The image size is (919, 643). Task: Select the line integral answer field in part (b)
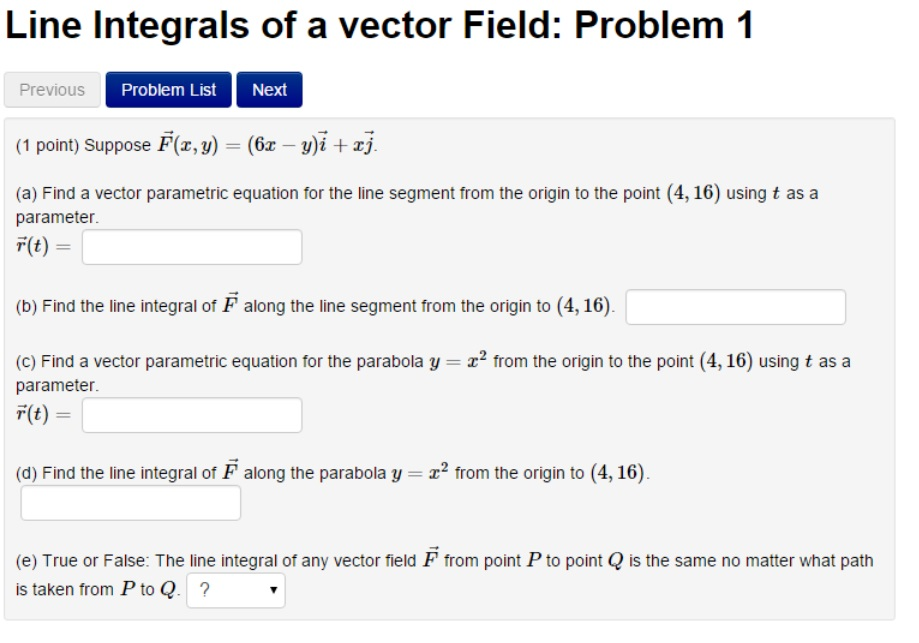tap(735, 309)
